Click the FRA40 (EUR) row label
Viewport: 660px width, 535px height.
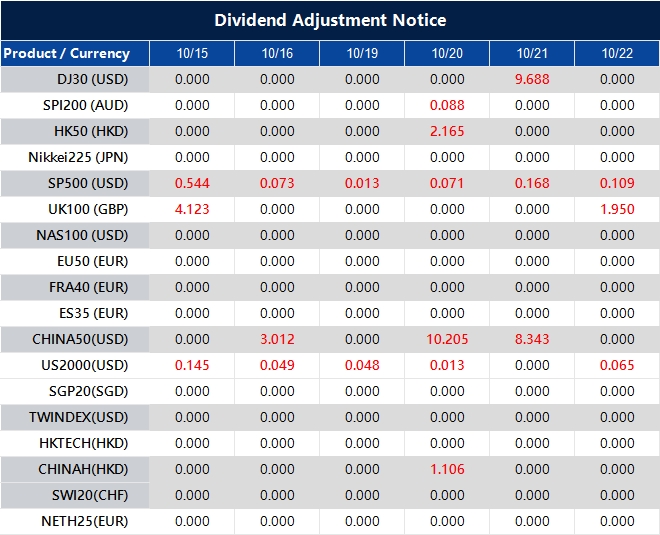(88, 287)
